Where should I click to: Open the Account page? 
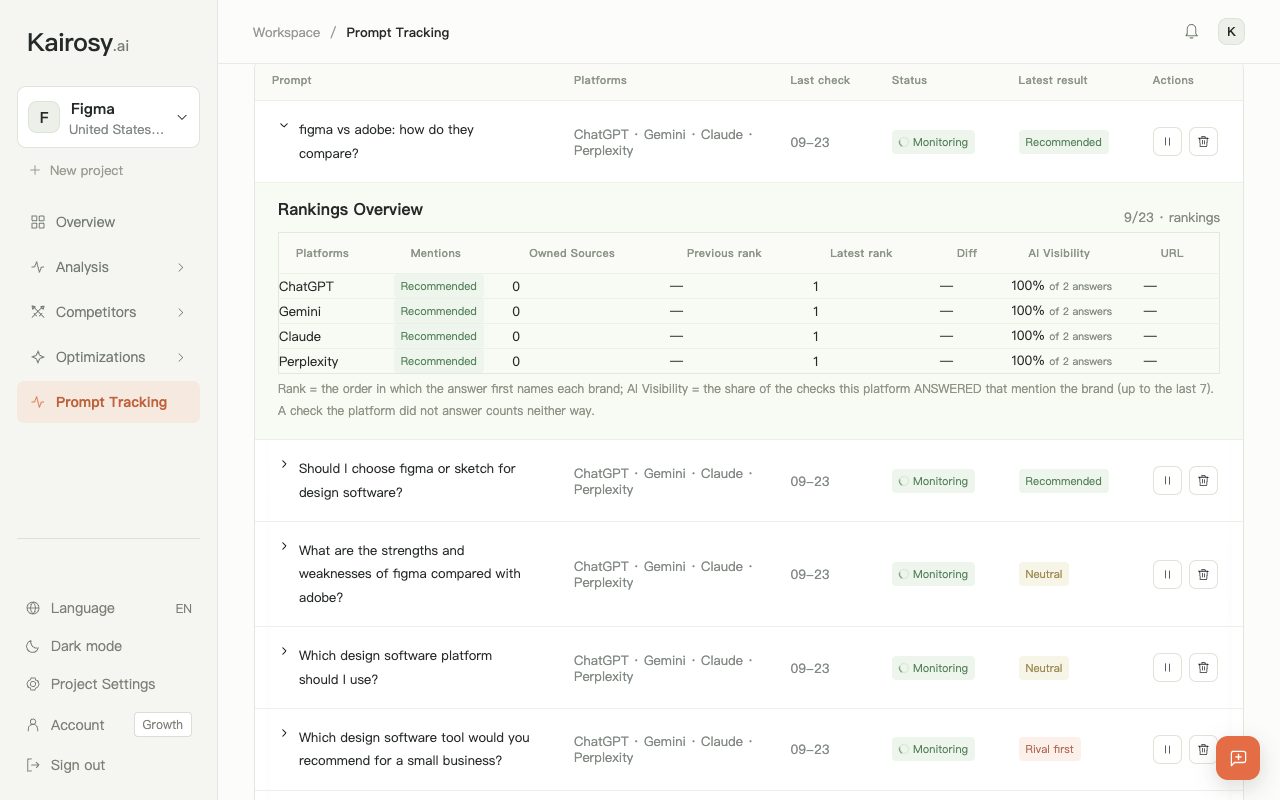(77, 725)
